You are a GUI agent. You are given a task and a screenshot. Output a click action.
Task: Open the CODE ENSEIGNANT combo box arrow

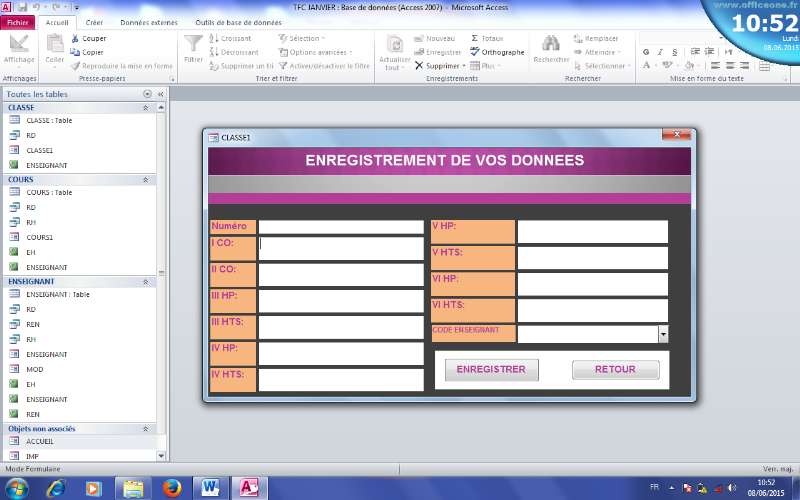[x=663, y=334]
